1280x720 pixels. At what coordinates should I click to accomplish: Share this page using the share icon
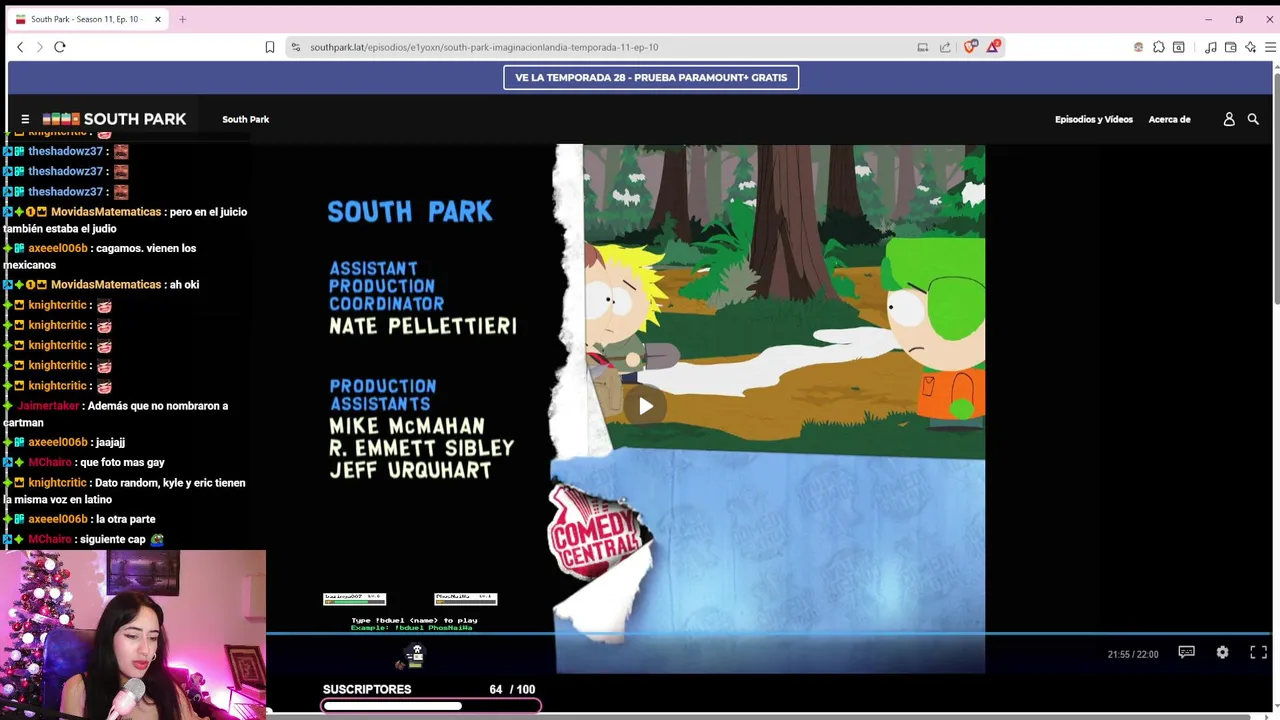[x=945, y=47]
